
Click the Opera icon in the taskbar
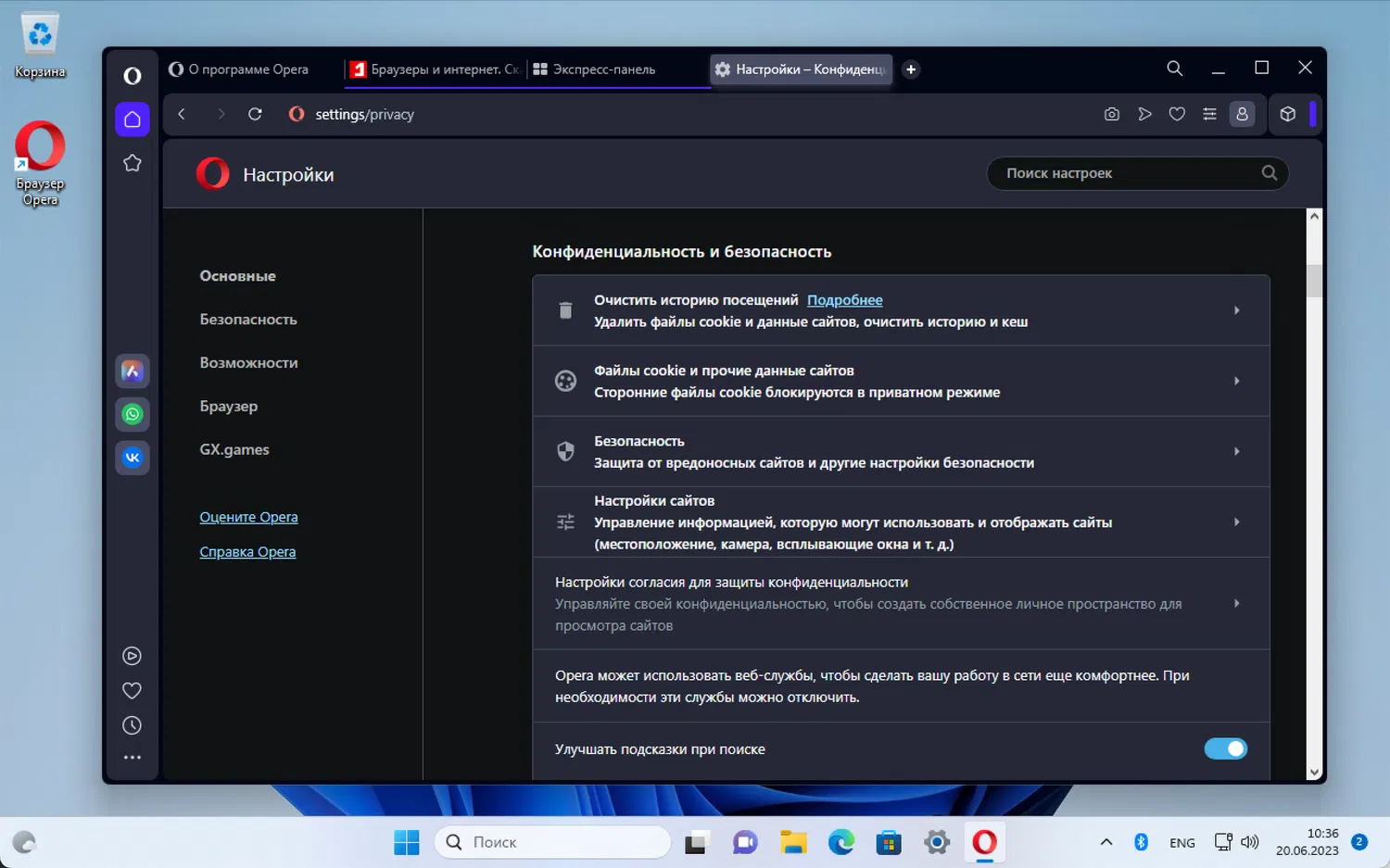984,842
